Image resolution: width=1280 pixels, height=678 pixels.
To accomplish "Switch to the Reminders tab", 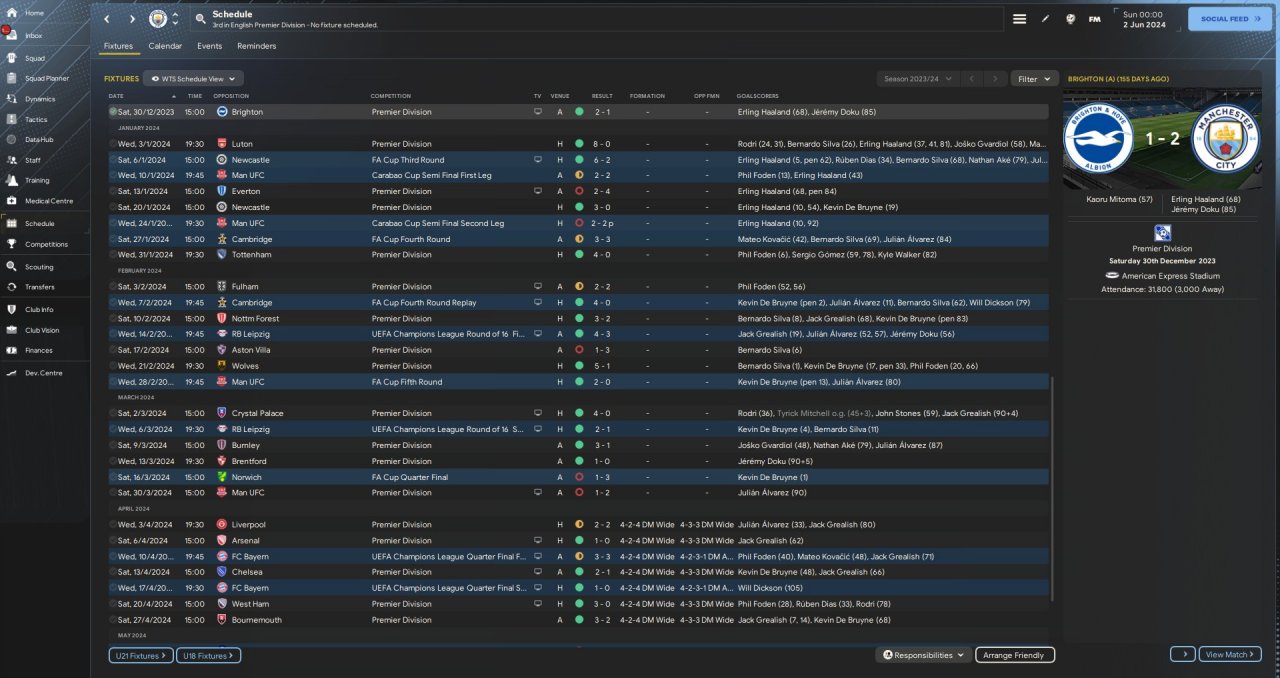I will [256, 46].
